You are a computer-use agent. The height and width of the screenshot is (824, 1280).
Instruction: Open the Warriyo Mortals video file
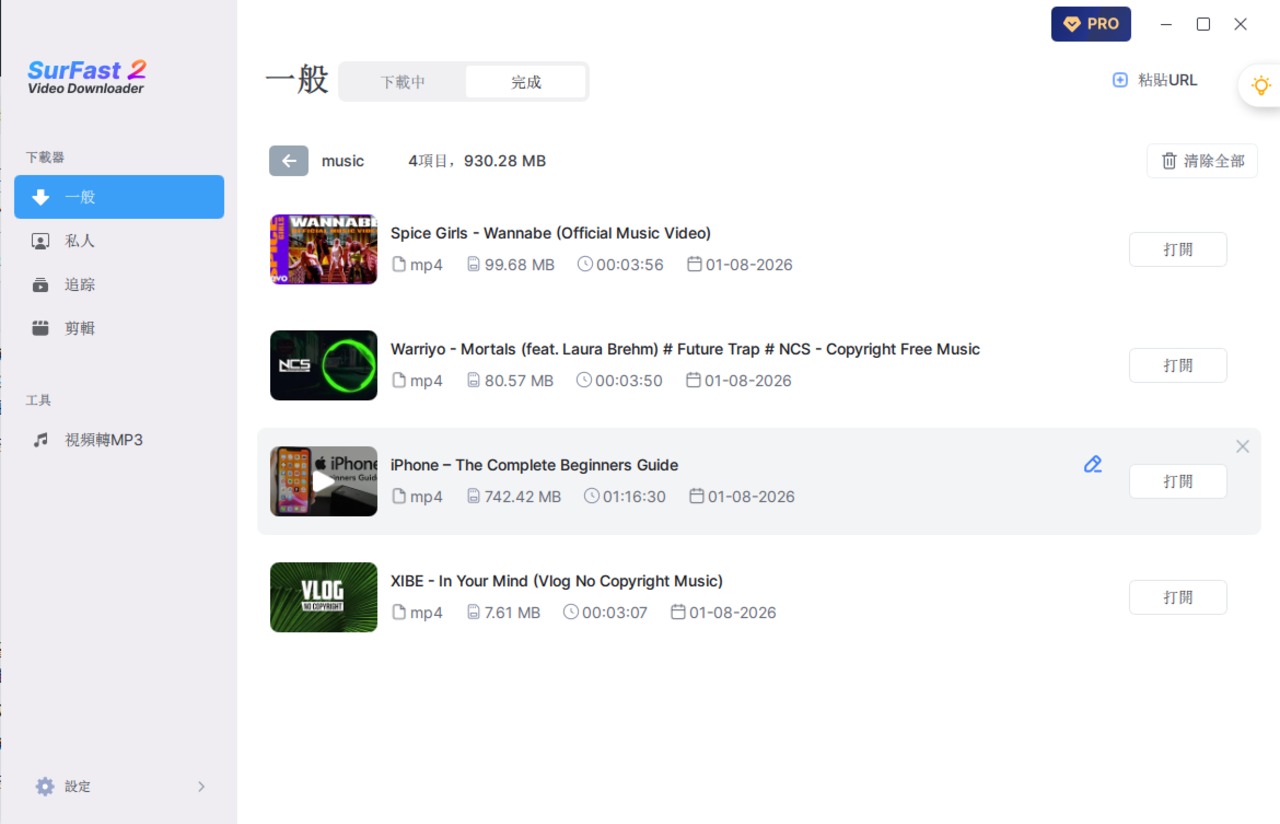[x=1177, y=366]
